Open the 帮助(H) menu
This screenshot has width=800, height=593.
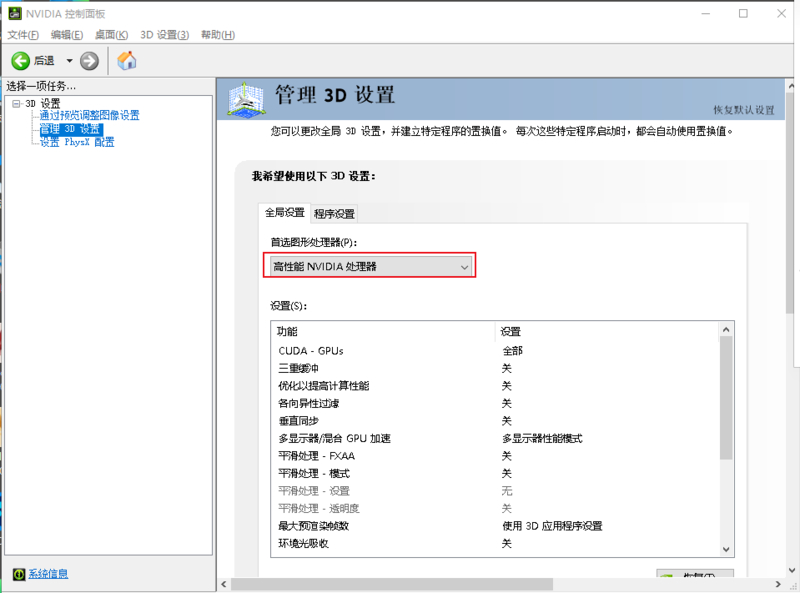pos(218,35)
